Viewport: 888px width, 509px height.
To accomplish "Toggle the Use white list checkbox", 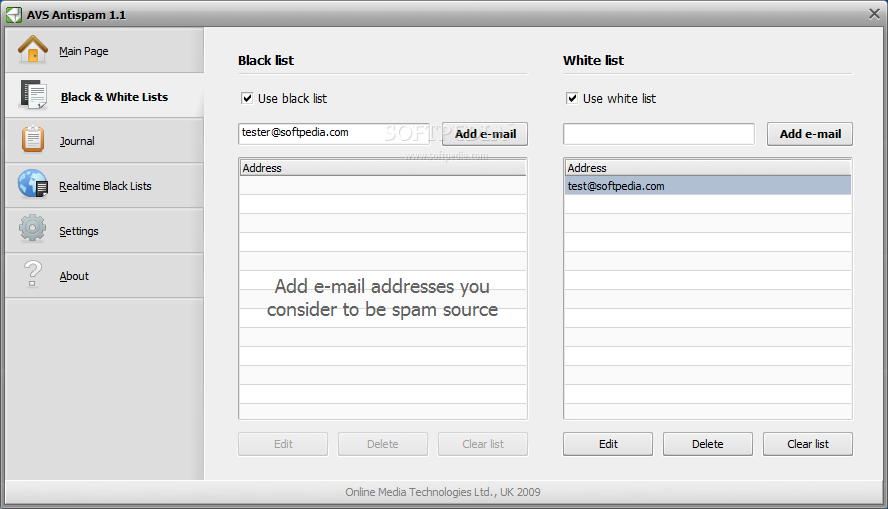I will pyautogui.click(x=572, y=98).
